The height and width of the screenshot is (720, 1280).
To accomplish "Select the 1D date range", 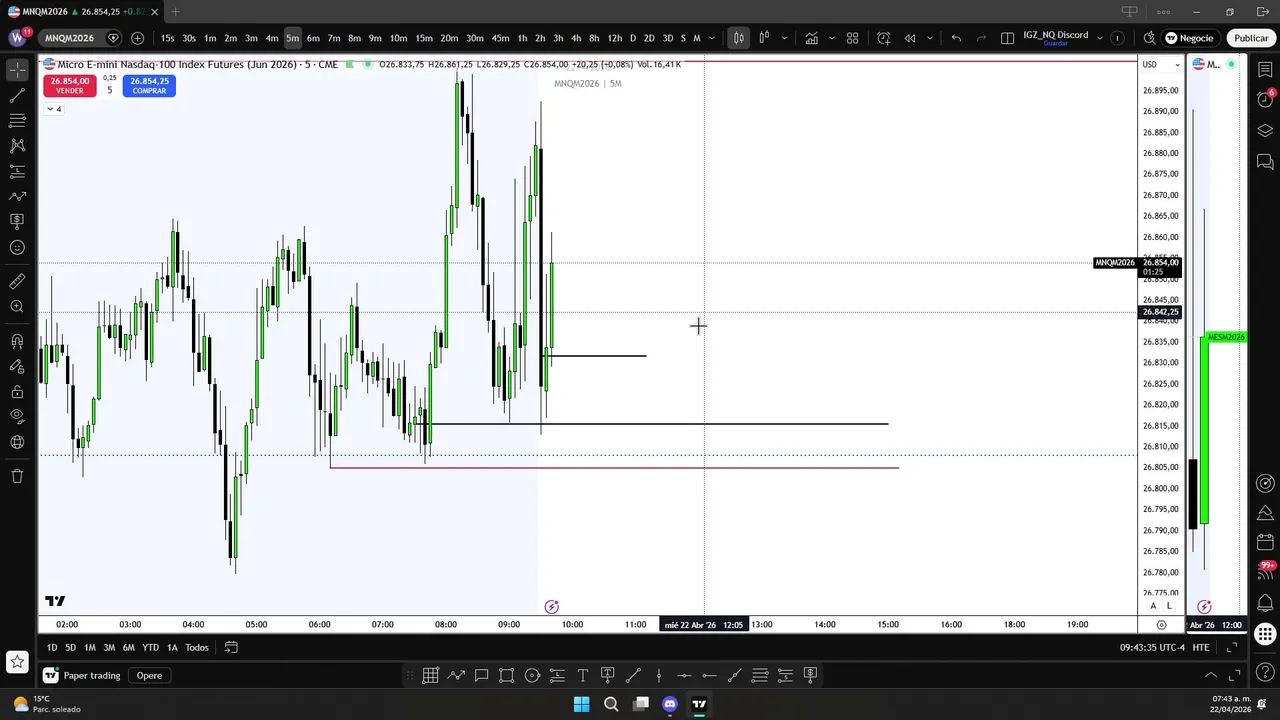I will 52,647.
